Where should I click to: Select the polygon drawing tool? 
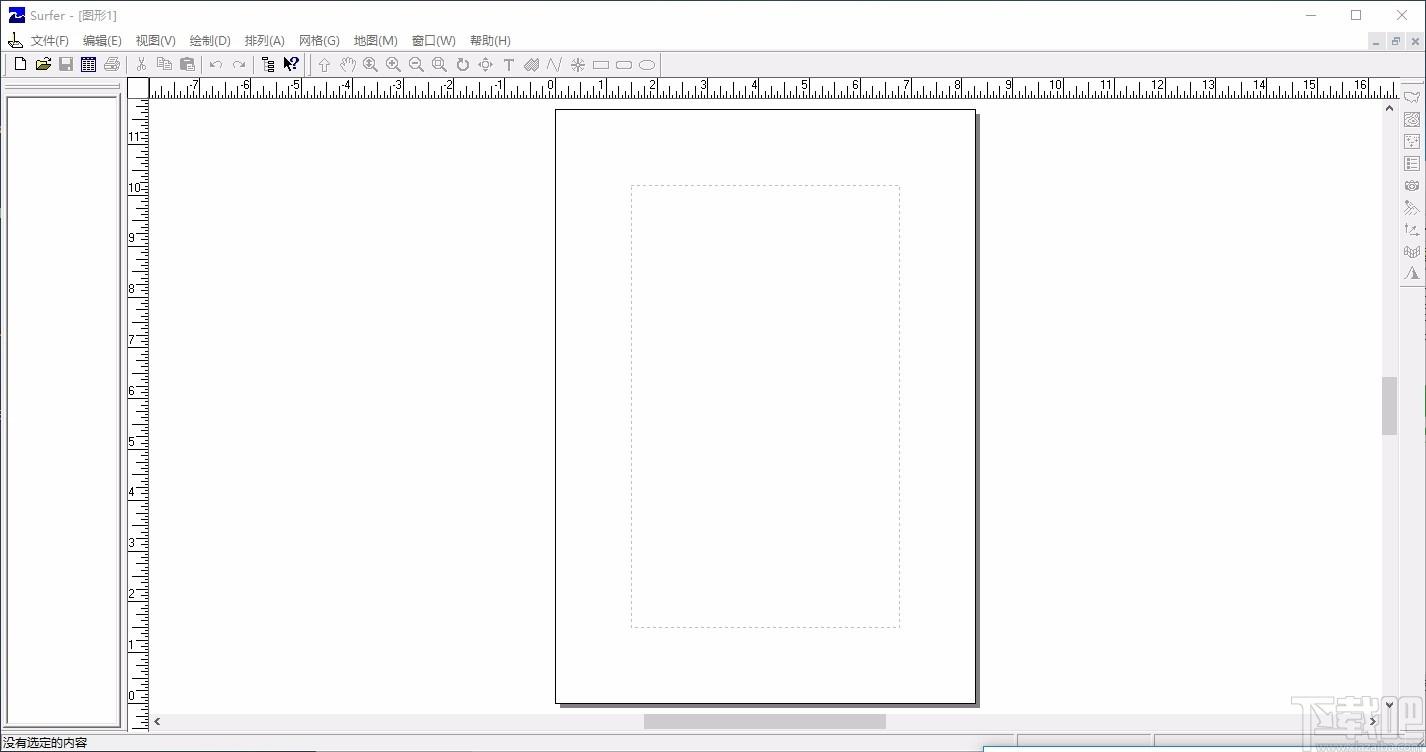531,64
